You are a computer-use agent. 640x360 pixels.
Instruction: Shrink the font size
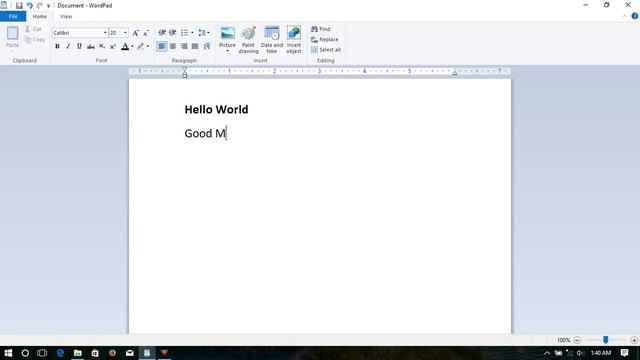coord(146,33)
